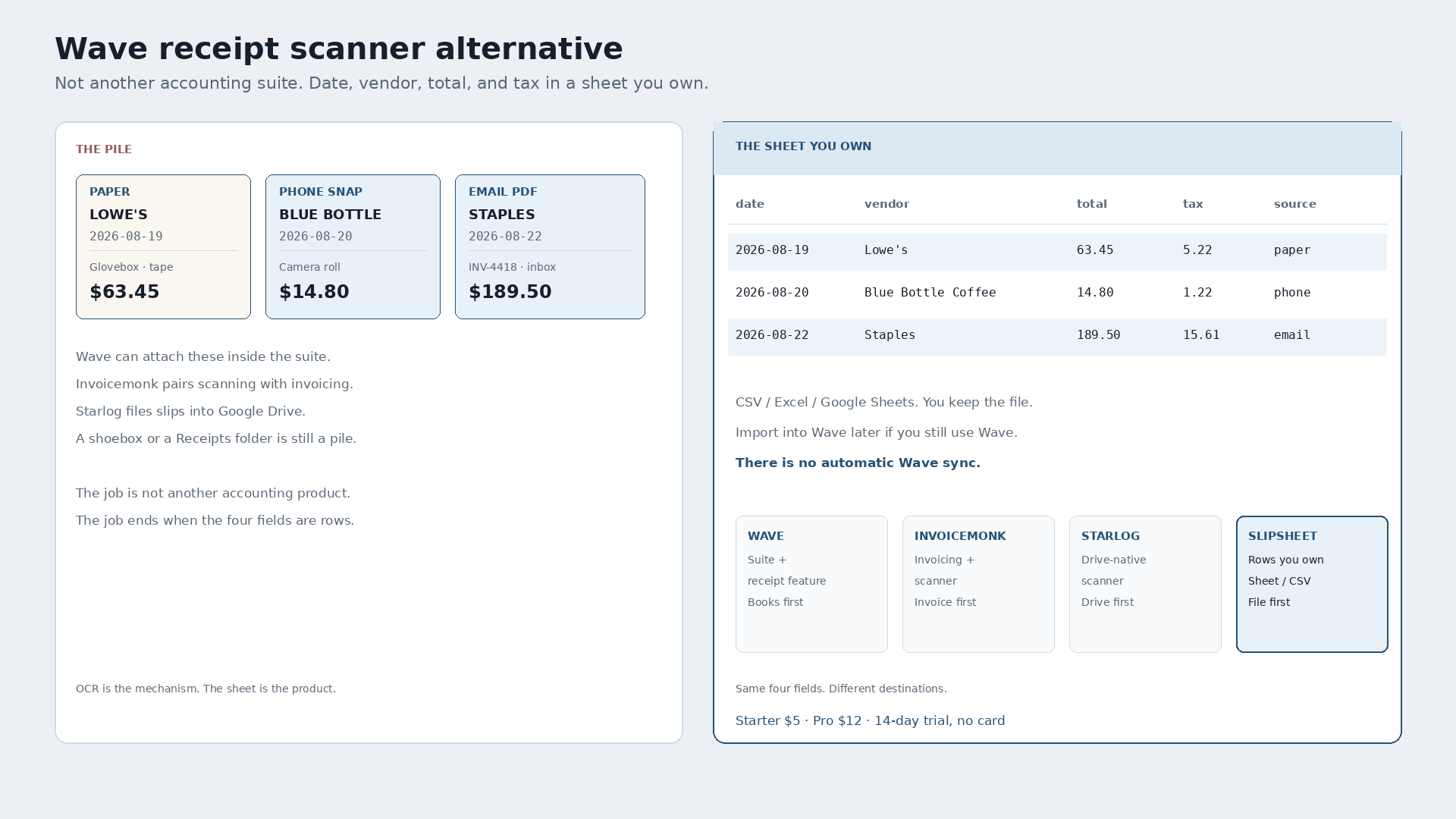Select the 15.61 tax cell
Image resolution: width=1456 pixels, height=819 pixels.
(x=1201, y=335)
